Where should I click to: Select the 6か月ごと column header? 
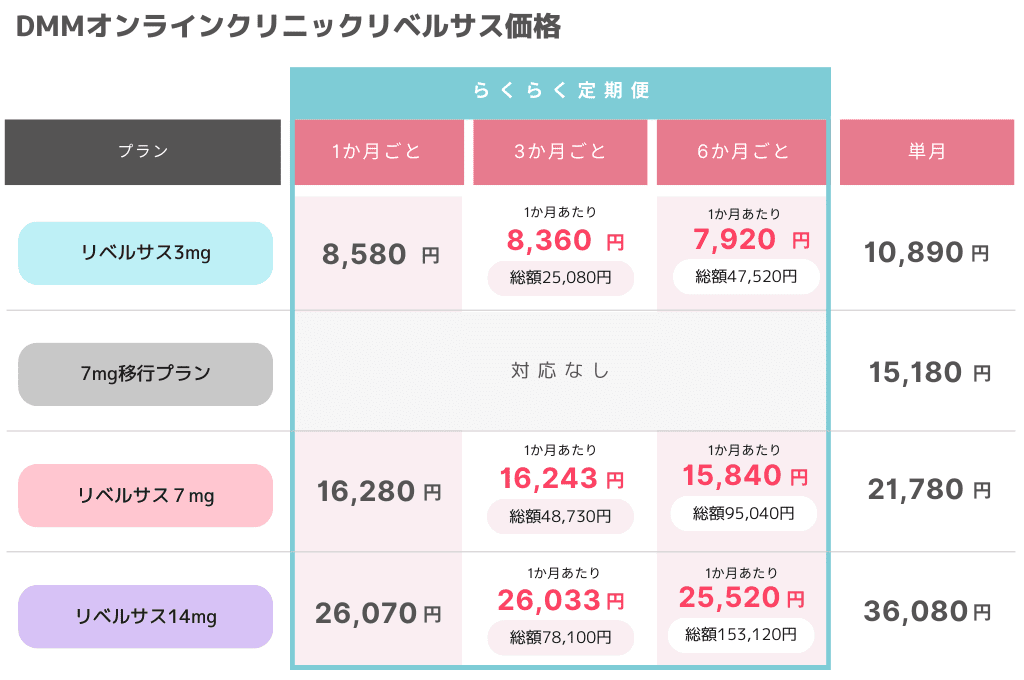(x=743, y=152)
